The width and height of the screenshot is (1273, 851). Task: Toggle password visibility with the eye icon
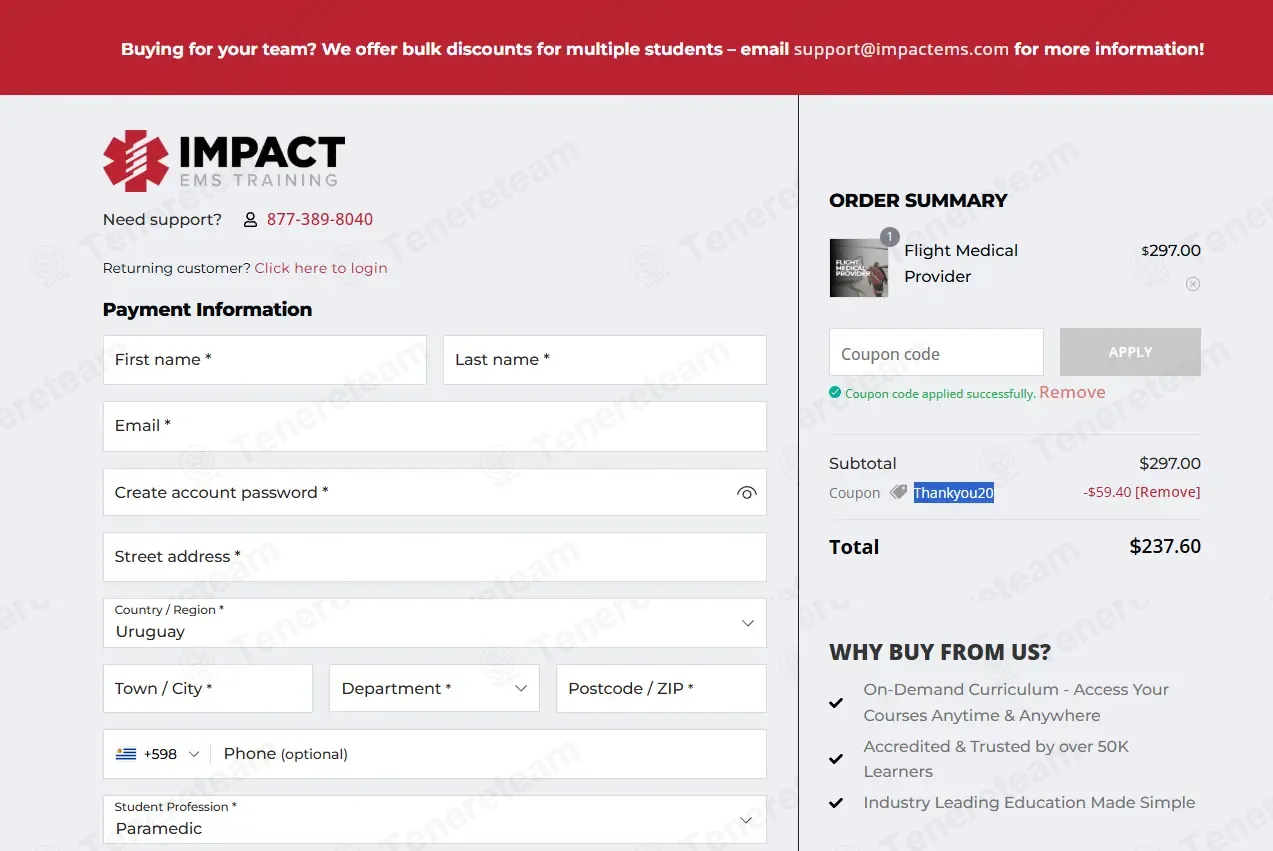[x=746, y=493]
